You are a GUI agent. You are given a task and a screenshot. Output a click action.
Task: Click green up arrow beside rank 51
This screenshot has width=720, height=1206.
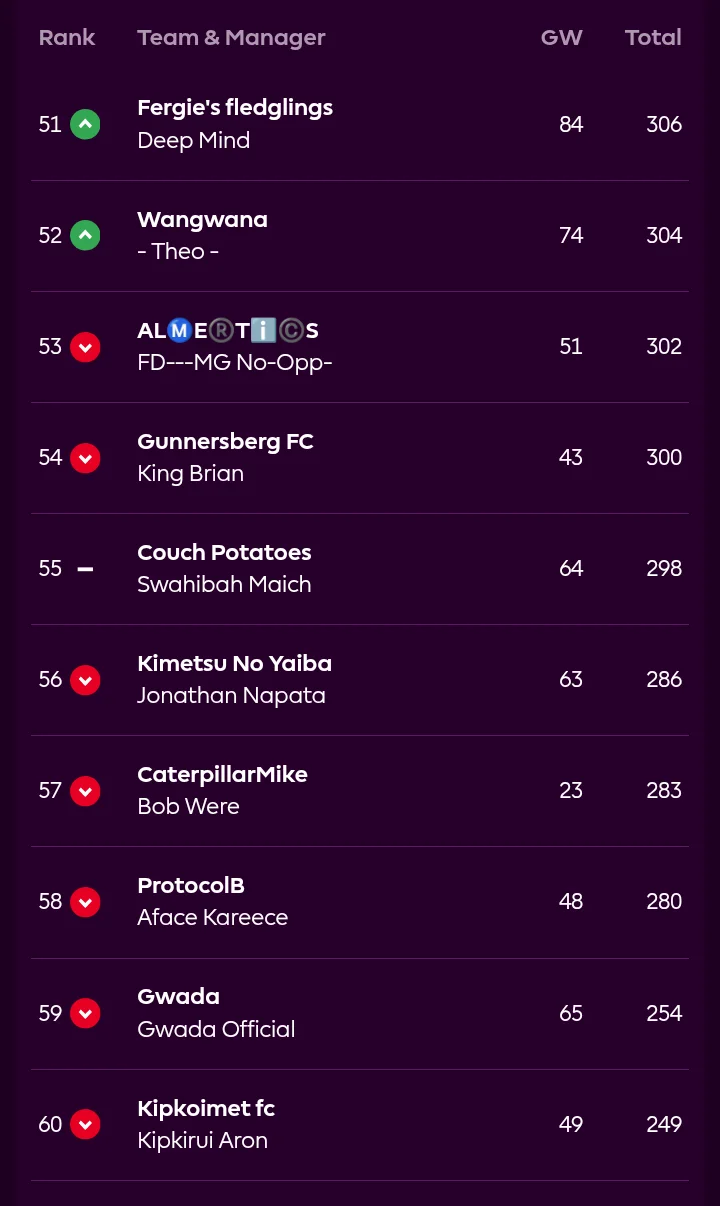pyautogui.click(x=85, y=124)
